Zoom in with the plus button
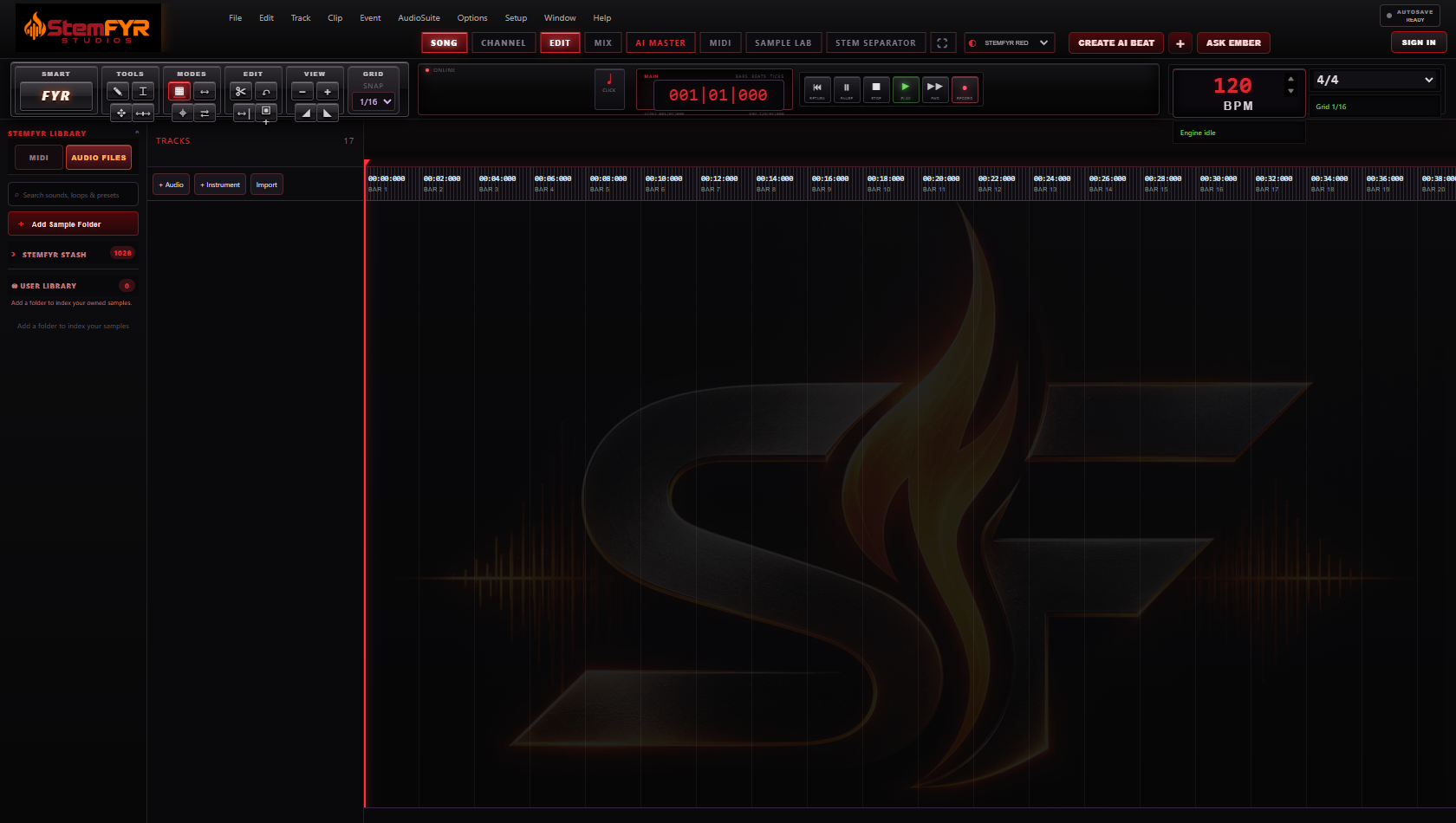Viewport: 1456px width, 823px height. coord(328,91)
